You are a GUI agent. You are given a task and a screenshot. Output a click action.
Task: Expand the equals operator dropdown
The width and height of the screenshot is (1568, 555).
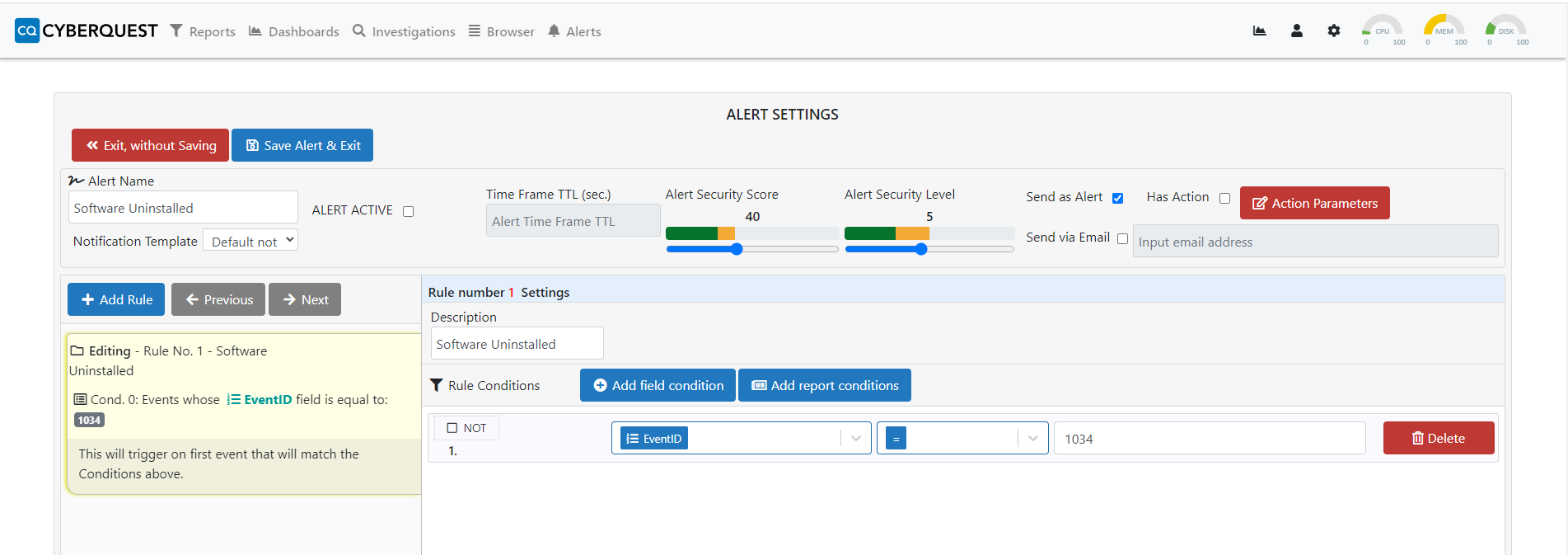coord(1032,438)
